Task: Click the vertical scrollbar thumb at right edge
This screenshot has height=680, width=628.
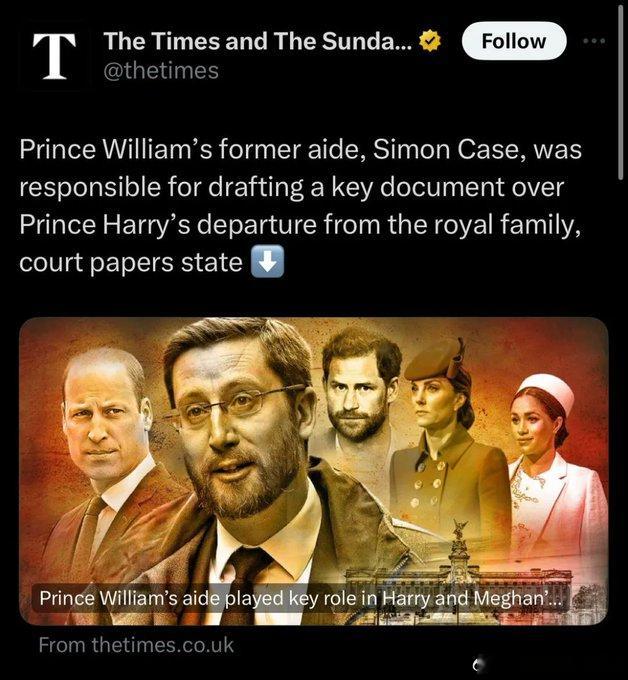Action: (621, 92)
